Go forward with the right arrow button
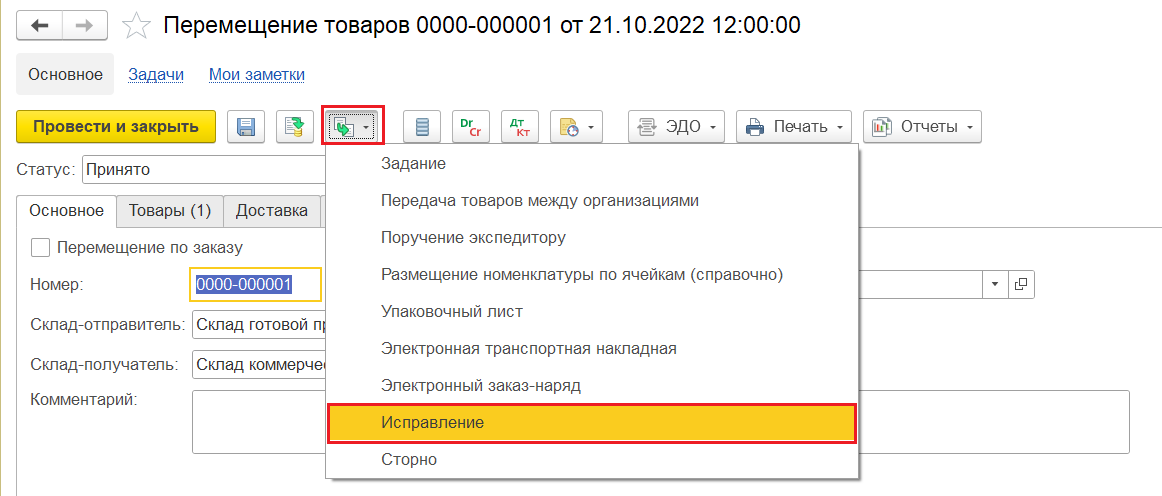This screenshot has width=1162, height=496. tap(84, 25)
